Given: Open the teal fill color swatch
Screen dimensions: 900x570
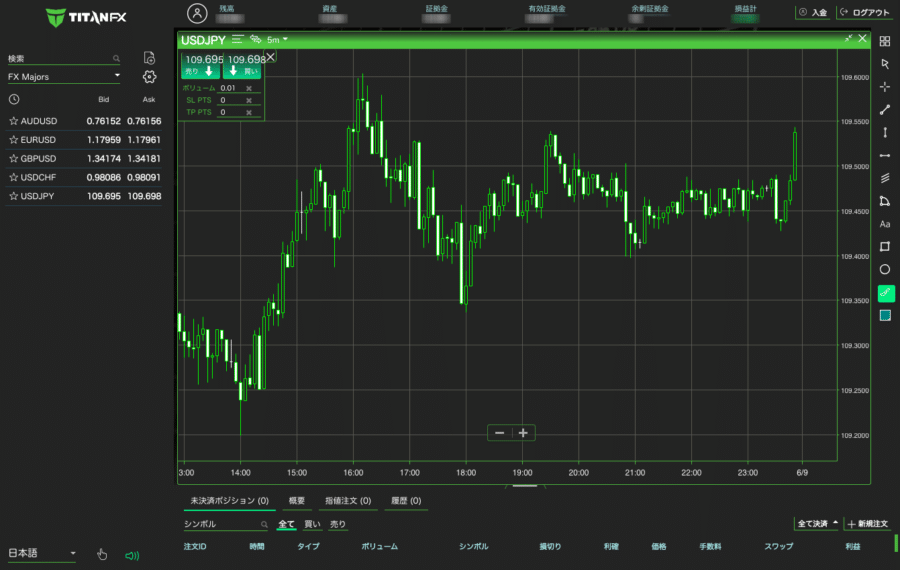Looking at the screenshot, I should tap(885, 315).
